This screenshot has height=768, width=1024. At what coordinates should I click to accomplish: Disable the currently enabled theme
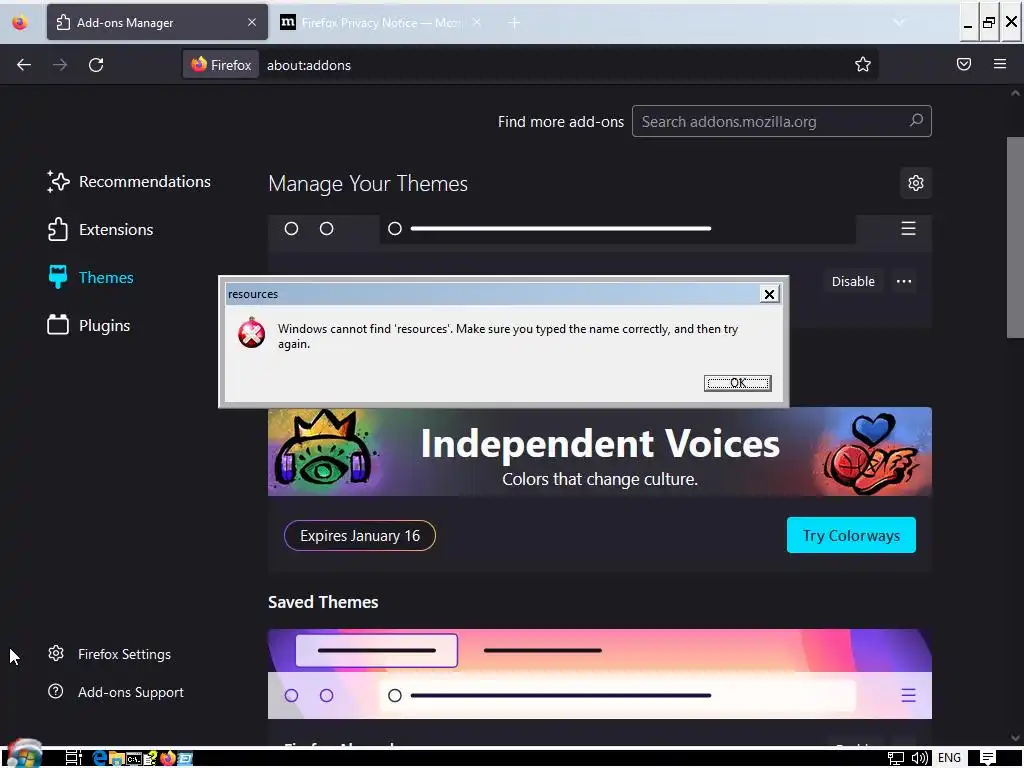[x=853, y=281]
